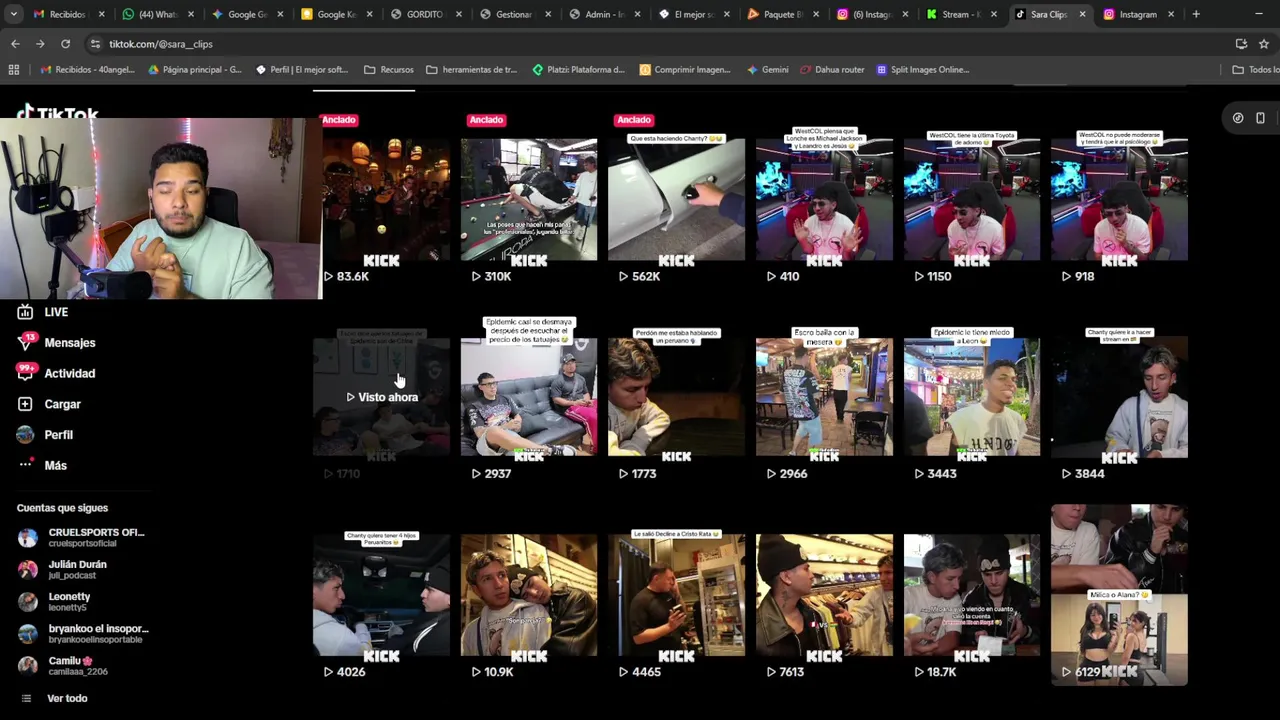Open the install app icon in address bar
This screenshot has width=1280, height=720.
coord(1241,44)
